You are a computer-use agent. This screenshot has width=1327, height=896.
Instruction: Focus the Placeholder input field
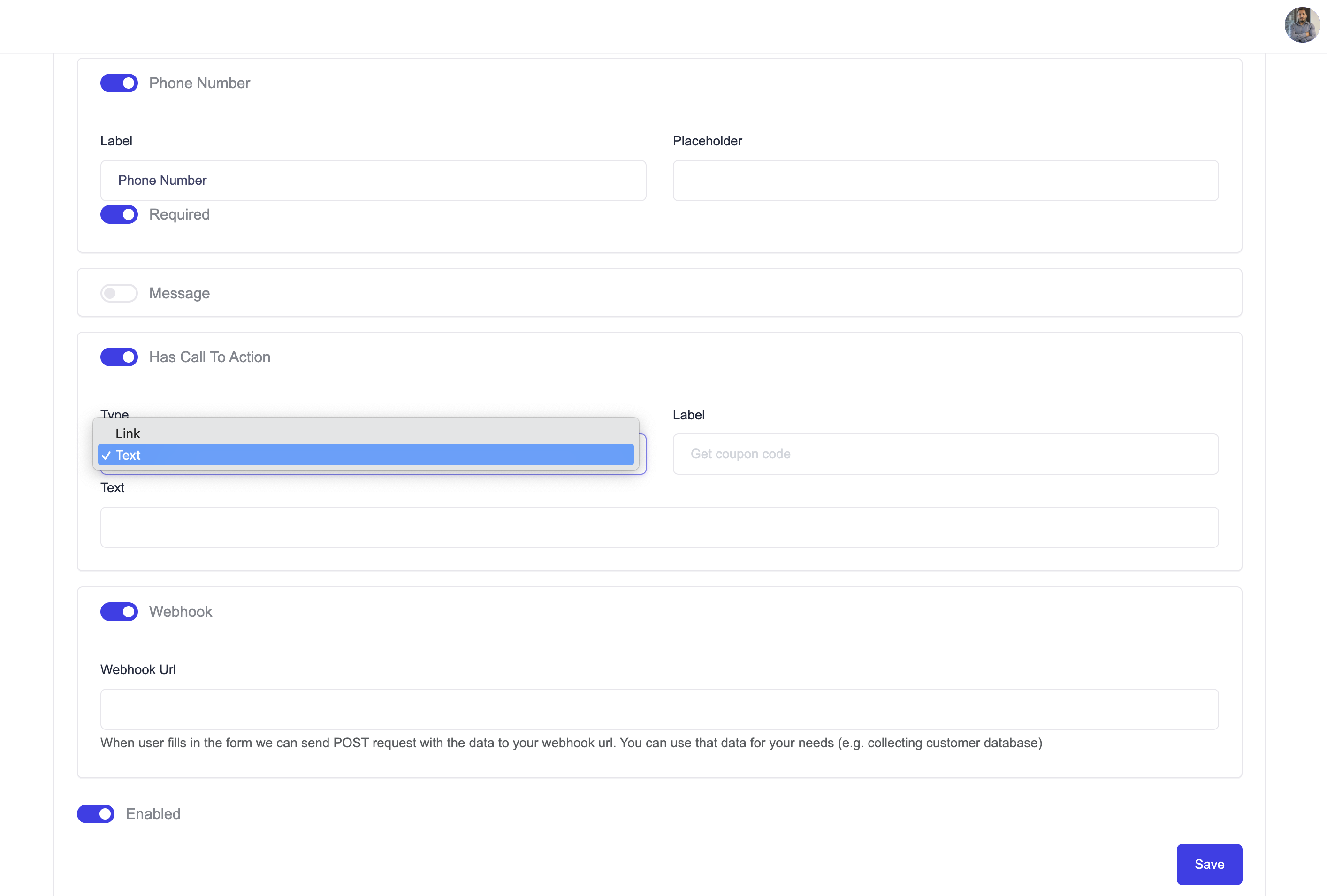(945, 180)
